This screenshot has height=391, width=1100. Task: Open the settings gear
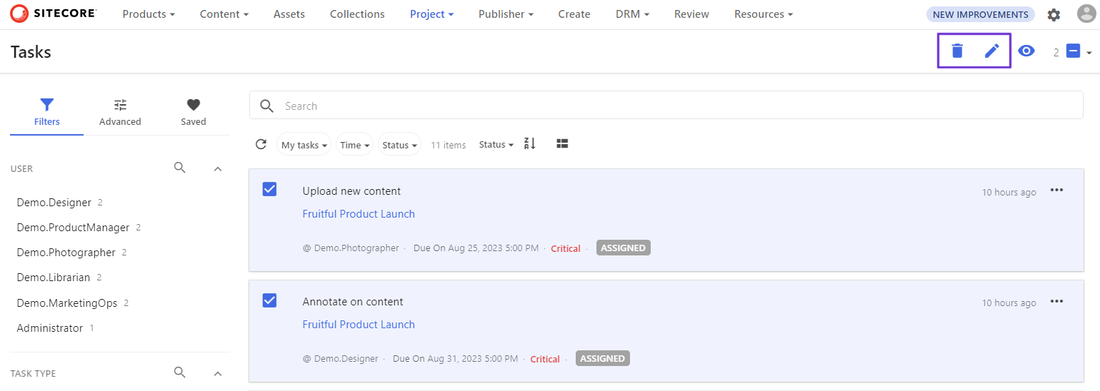click(x=1054, y=15)
